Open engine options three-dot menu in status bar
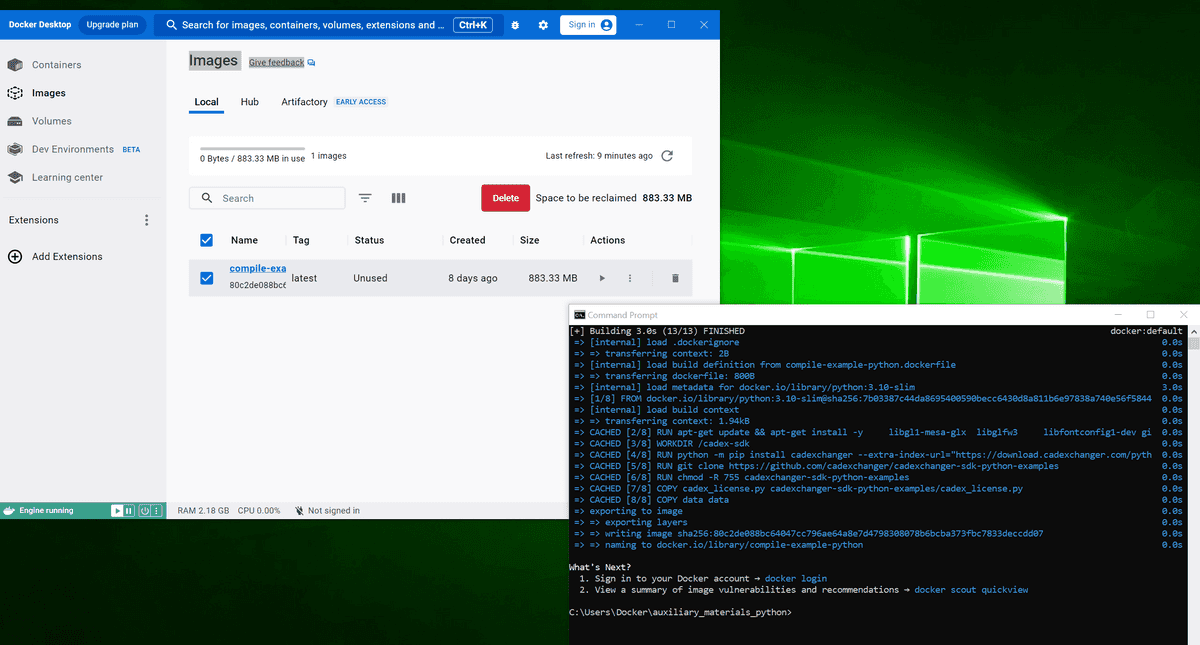Screen dimensions: 1200x645 [157, 510]
